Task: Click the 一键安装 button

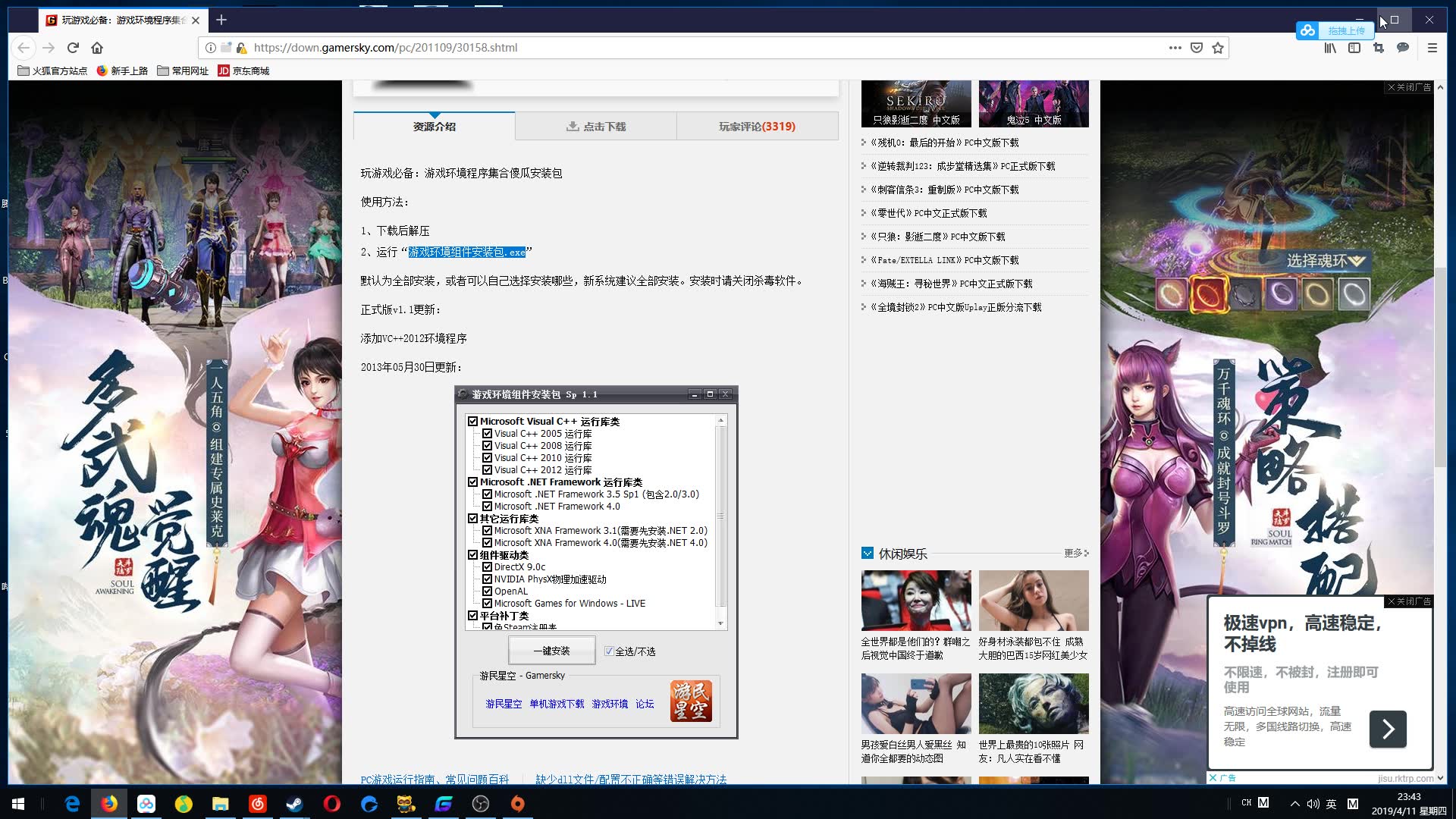Action: (x=551, y=651)
